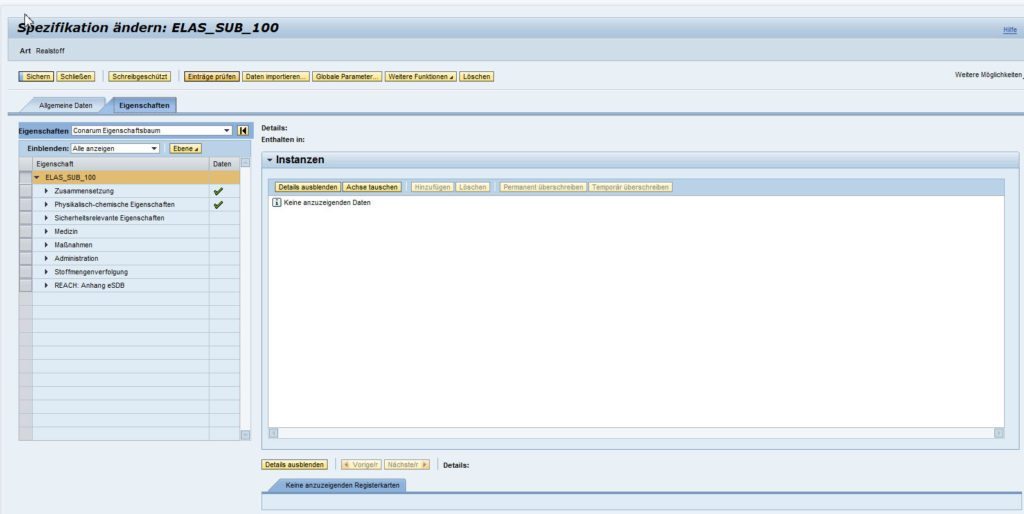Click the left arrow of Instanzen horizontal scrollbar

tap(274, 433)
